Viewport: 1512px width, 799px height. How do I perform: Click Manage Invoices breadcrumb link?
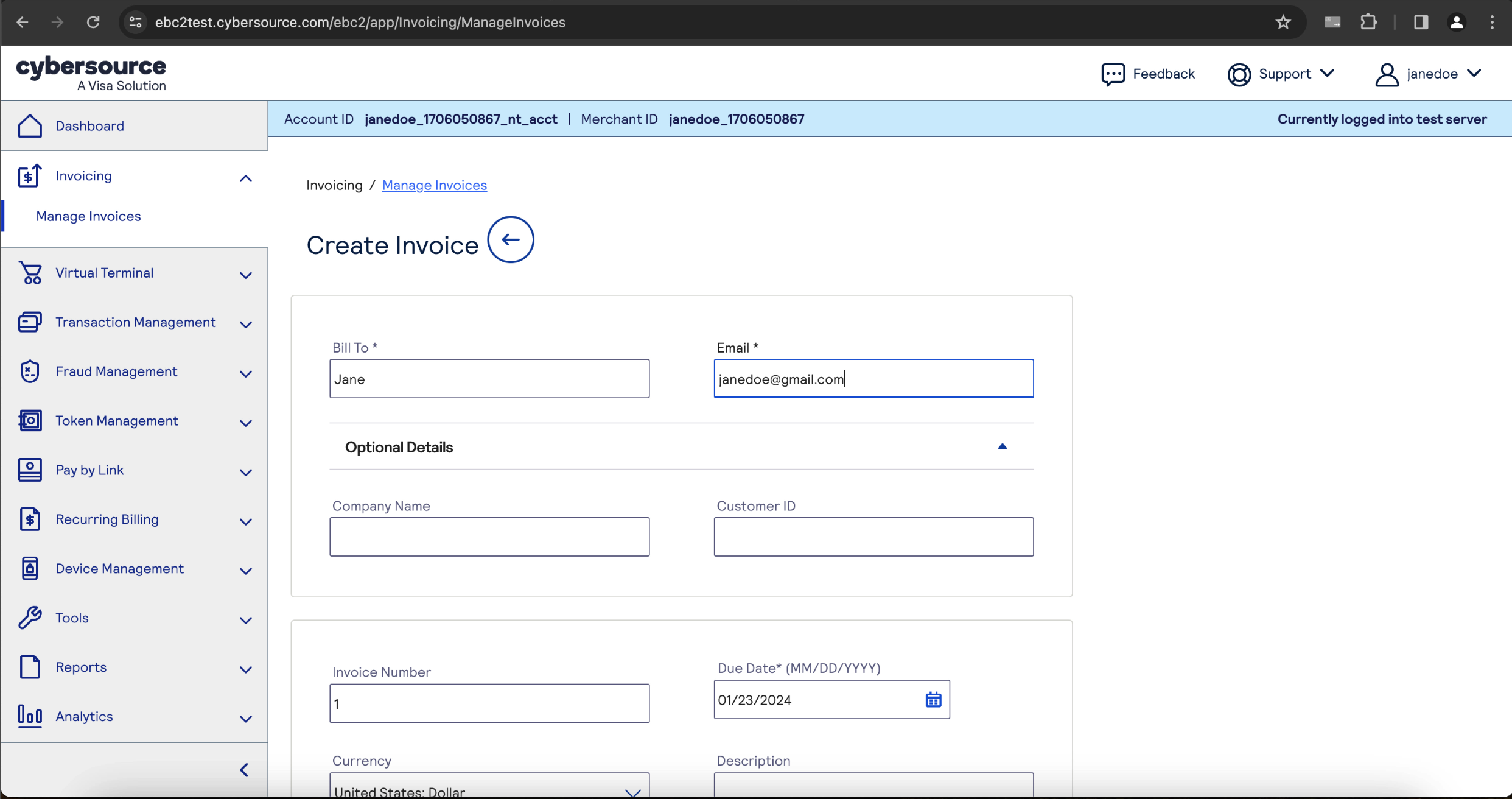pyautogui.click(x=434, y=185)
